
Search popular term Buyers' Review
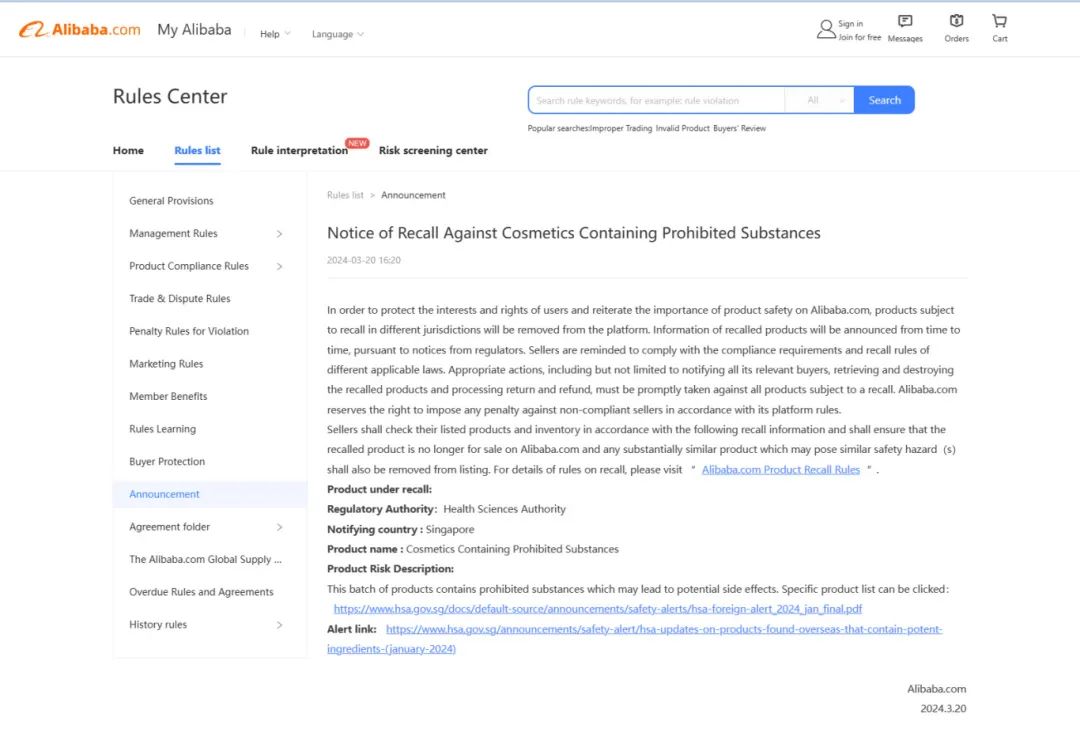[739, 128]
